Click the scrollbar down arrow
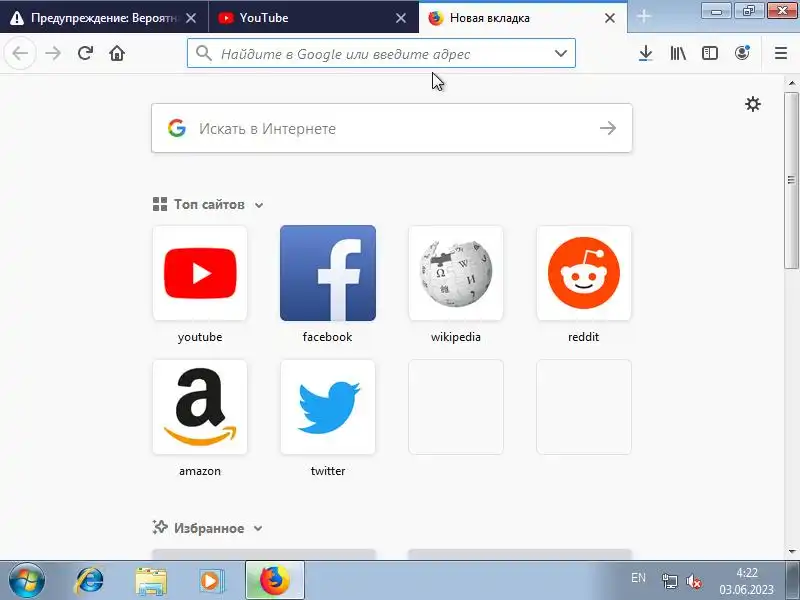The width and height of the screenshot is (800, 600). point(791,552)
